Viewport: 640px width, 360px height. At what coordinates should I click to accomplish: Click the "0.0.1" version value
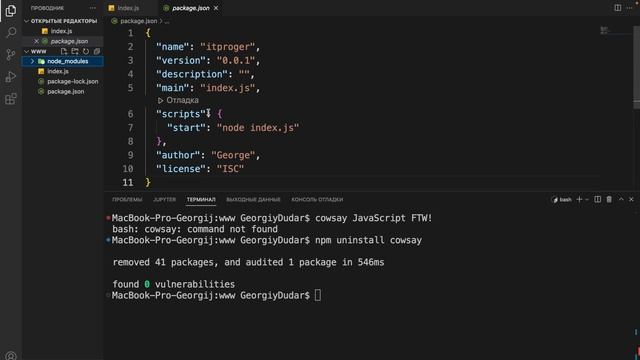(236, 60)
